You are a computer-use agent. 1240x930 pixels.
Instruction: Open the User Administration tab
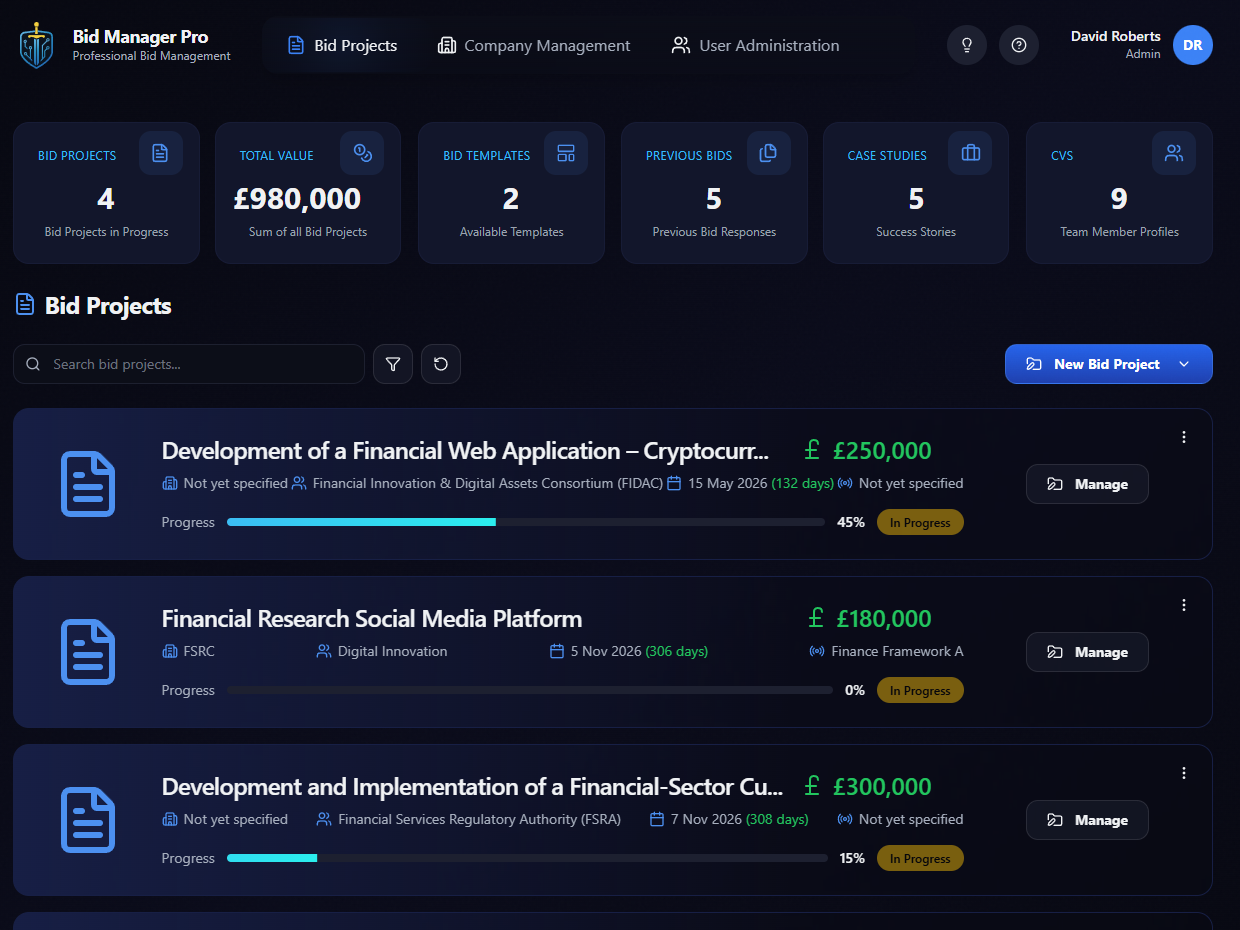tap(755, 45)
